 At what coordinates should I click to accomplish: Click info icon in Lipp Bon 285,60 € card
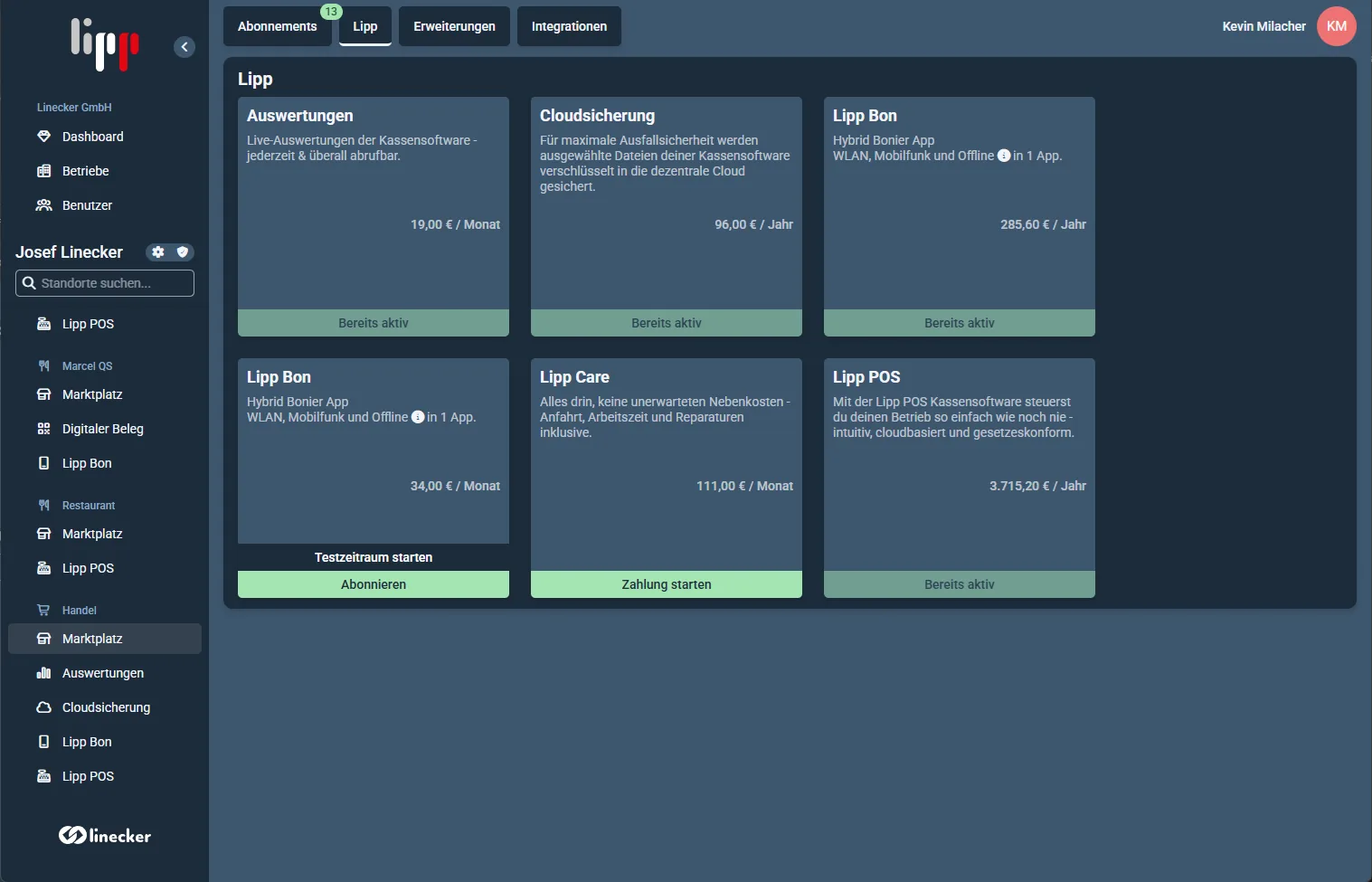[x=1004, y=156]
